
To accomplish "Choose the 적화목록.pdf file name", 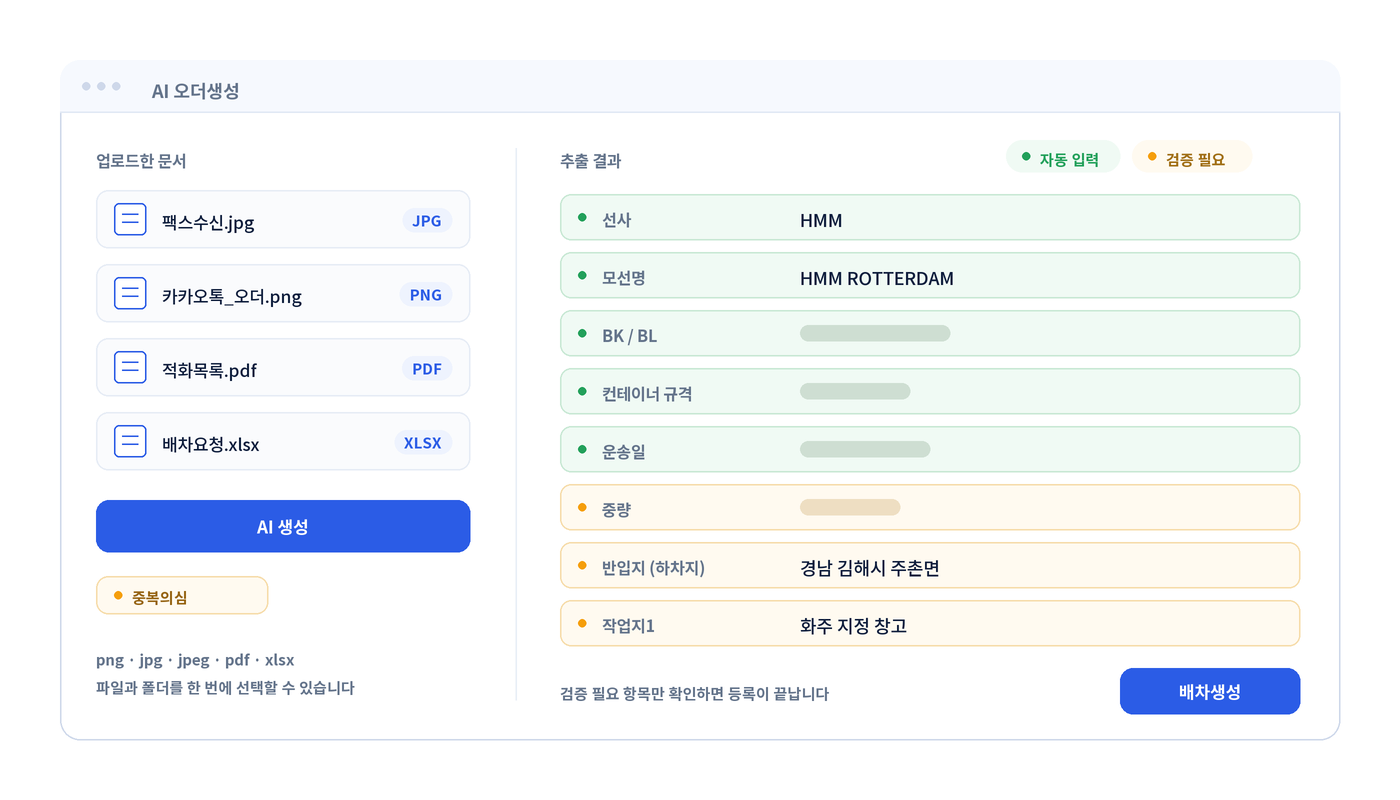I will tap(210, 369).
